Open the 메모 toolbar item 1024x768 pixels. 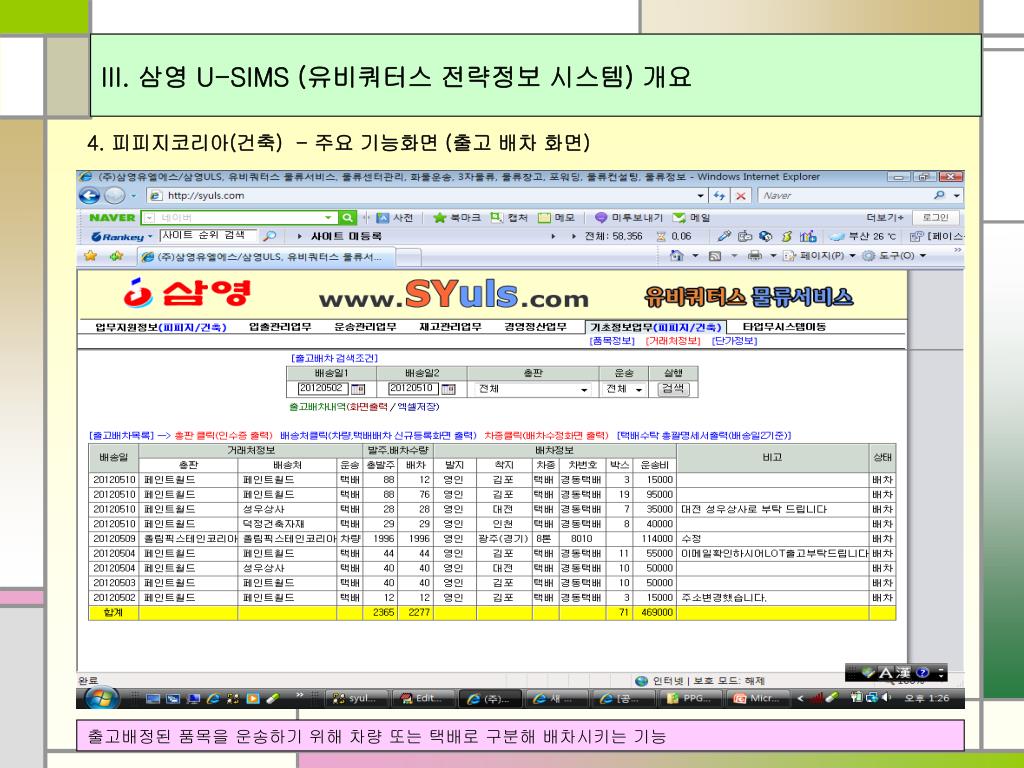(x=556, y=217)
